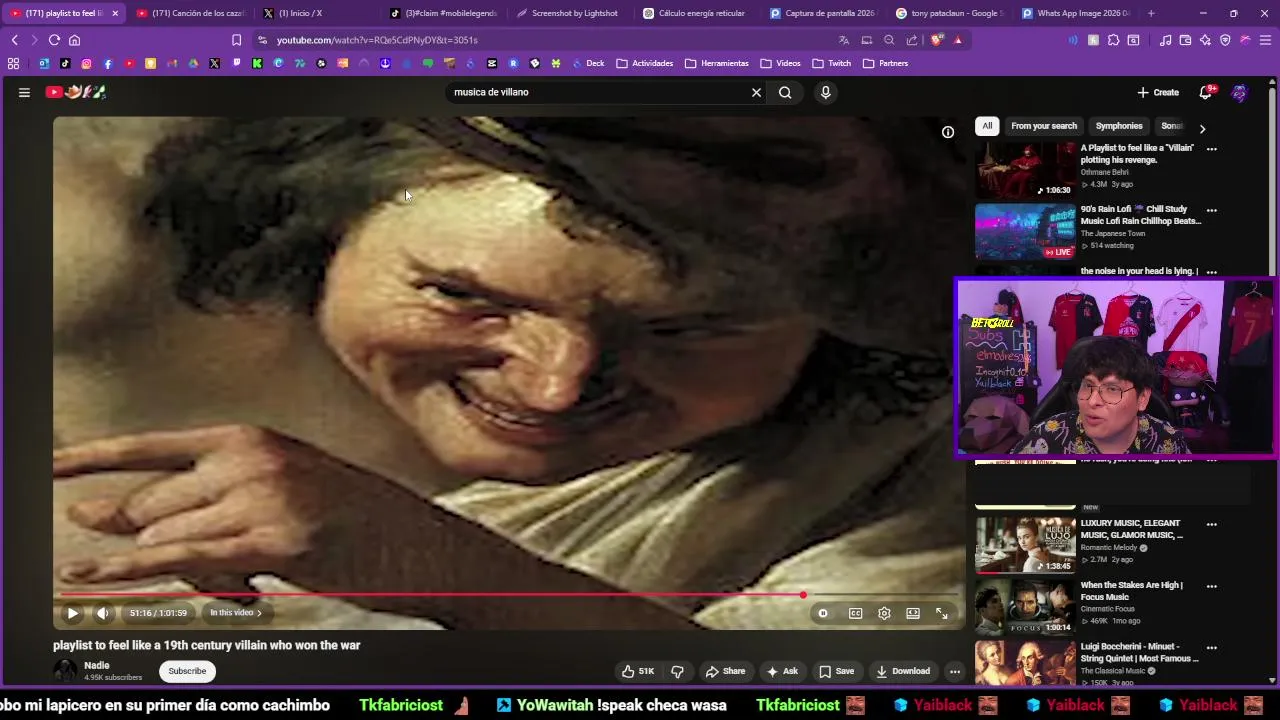Open options for 'LUXURY MUSIC' video
The height and width of the screenshot is (720, 1280).
tap(1212, 524)
